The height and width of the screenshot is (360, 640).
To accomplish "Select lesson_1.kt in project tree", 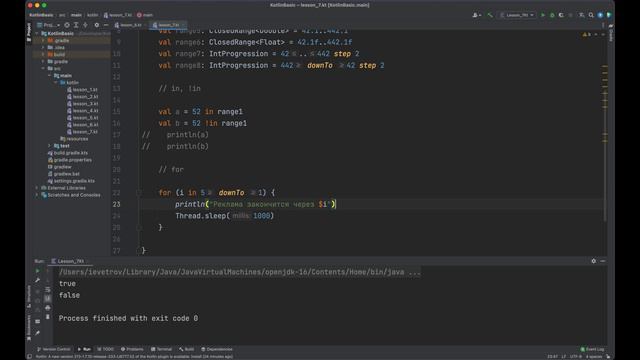I will [82, 89].
